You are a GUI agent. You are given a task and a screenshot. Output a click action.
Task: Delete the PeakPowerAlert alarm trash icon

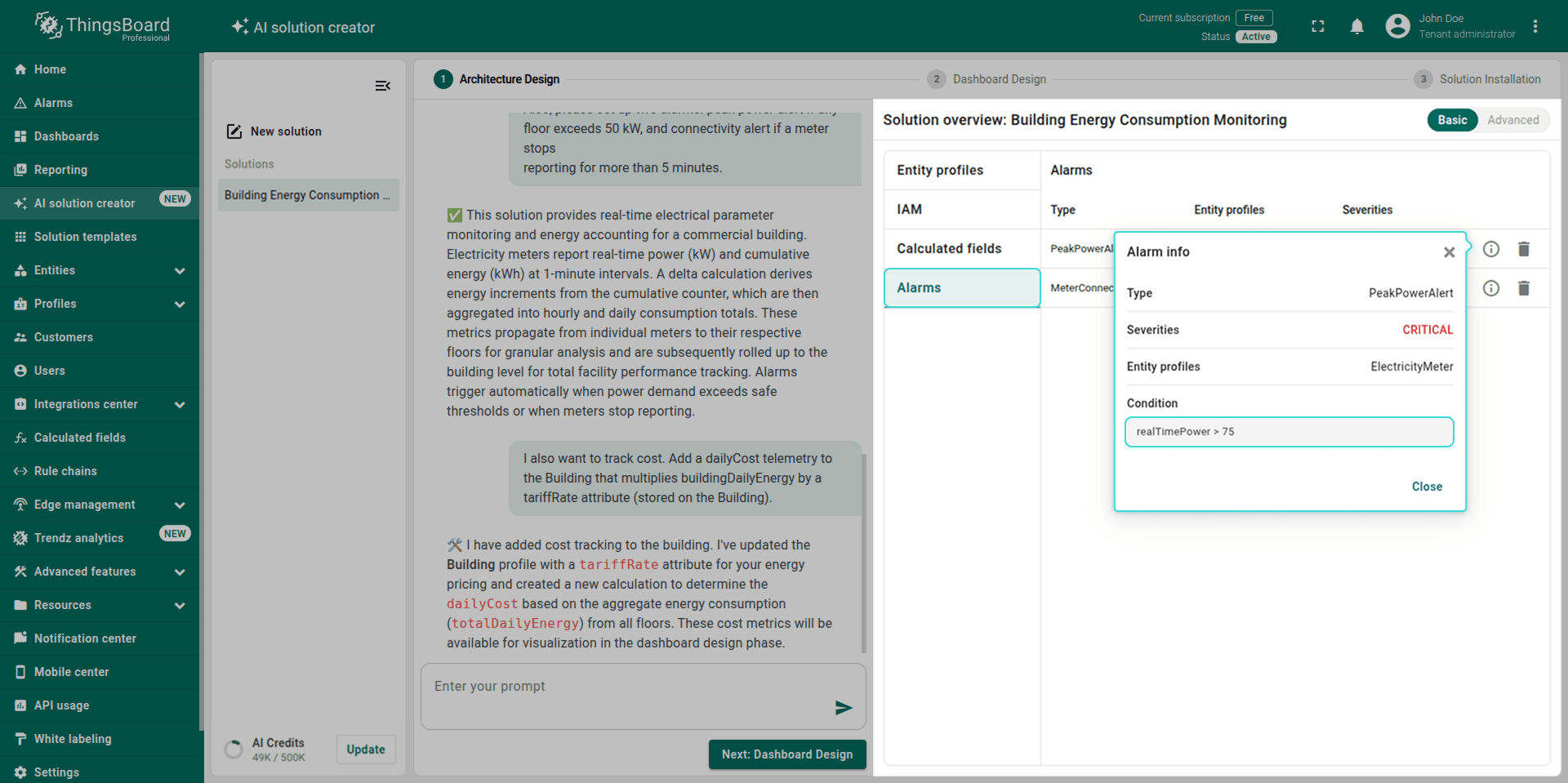click(x=1523, y=249)
